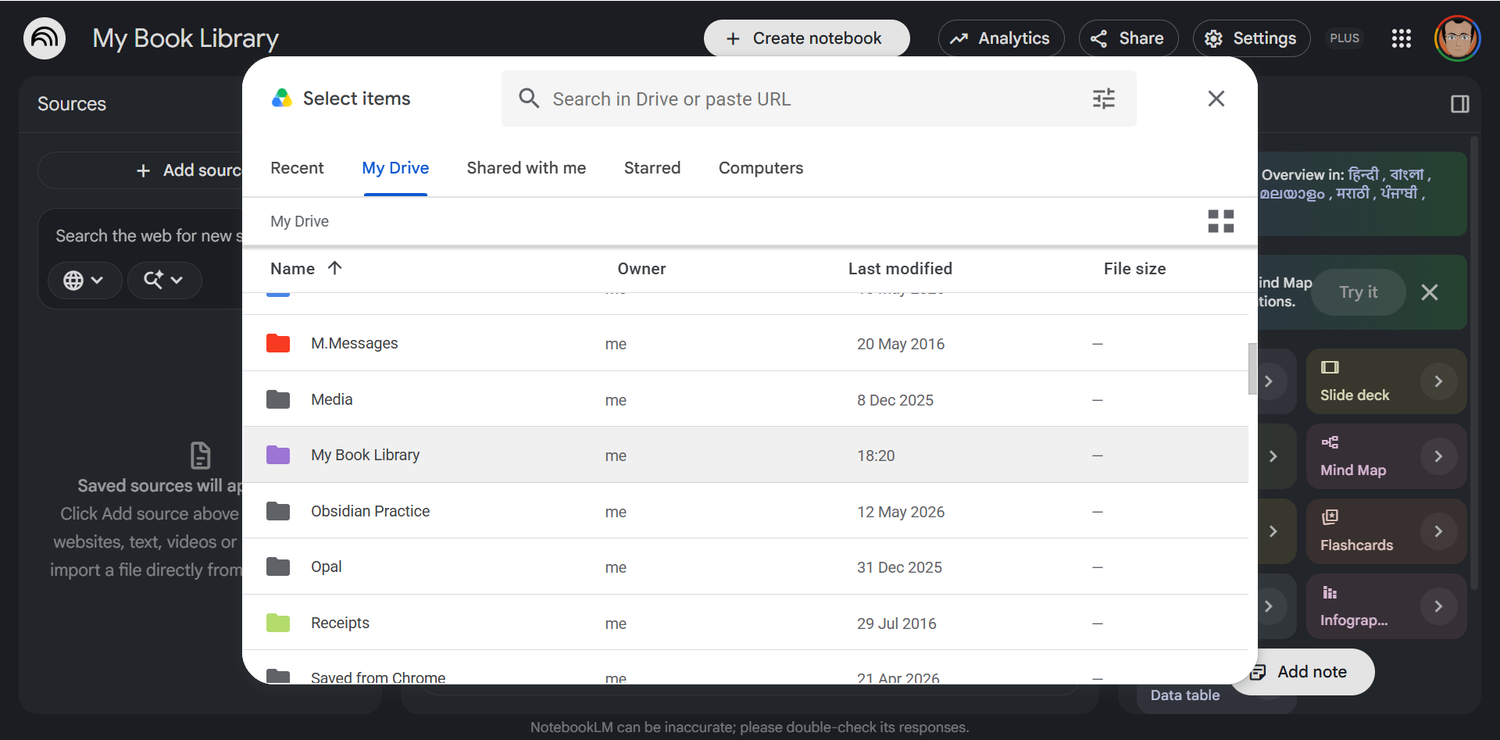Click the Add note button
Screen dimensions: 1500x740
pos(1302,672)
